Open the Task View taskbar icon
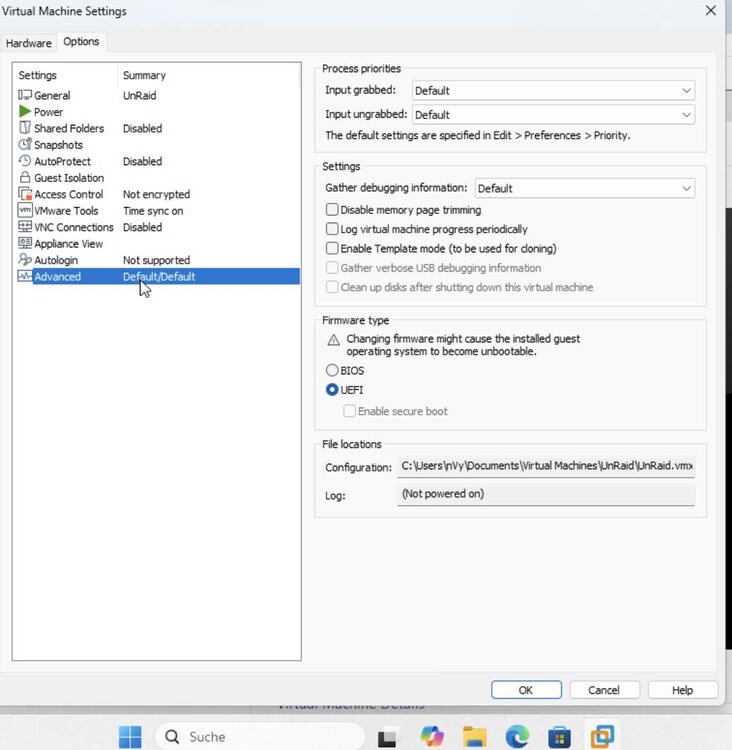732x750 pixels. [387, 737]
